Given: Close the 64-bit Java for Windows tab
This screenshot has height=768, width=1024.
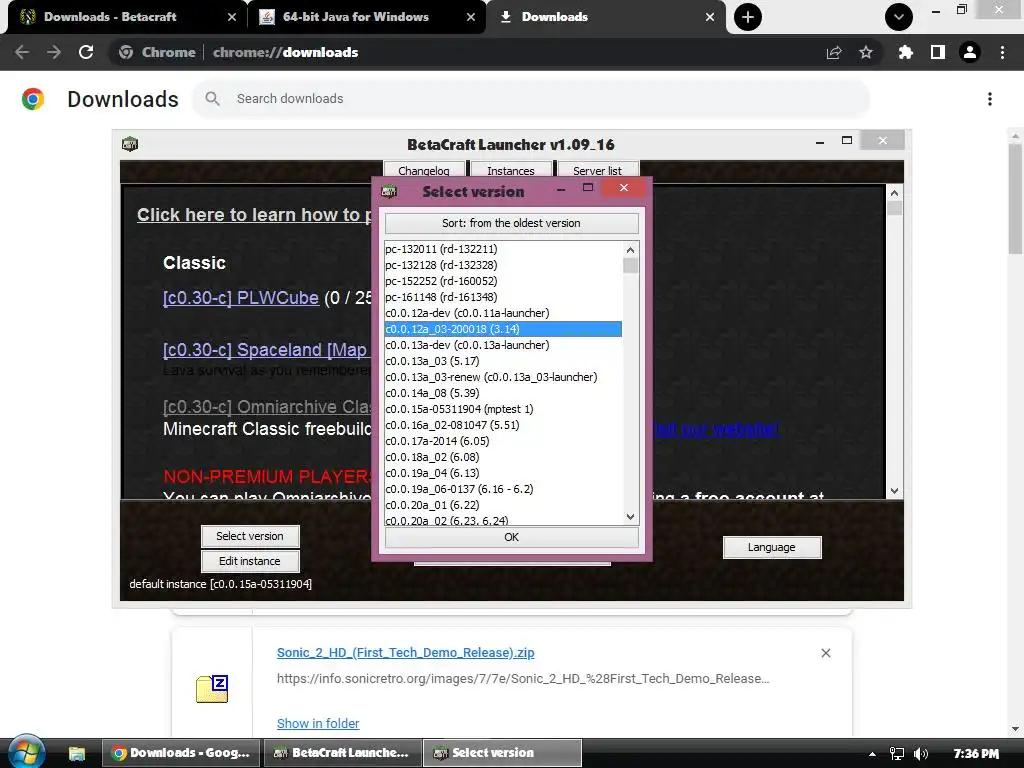Looking at the screenshot, I should [471, 17].
